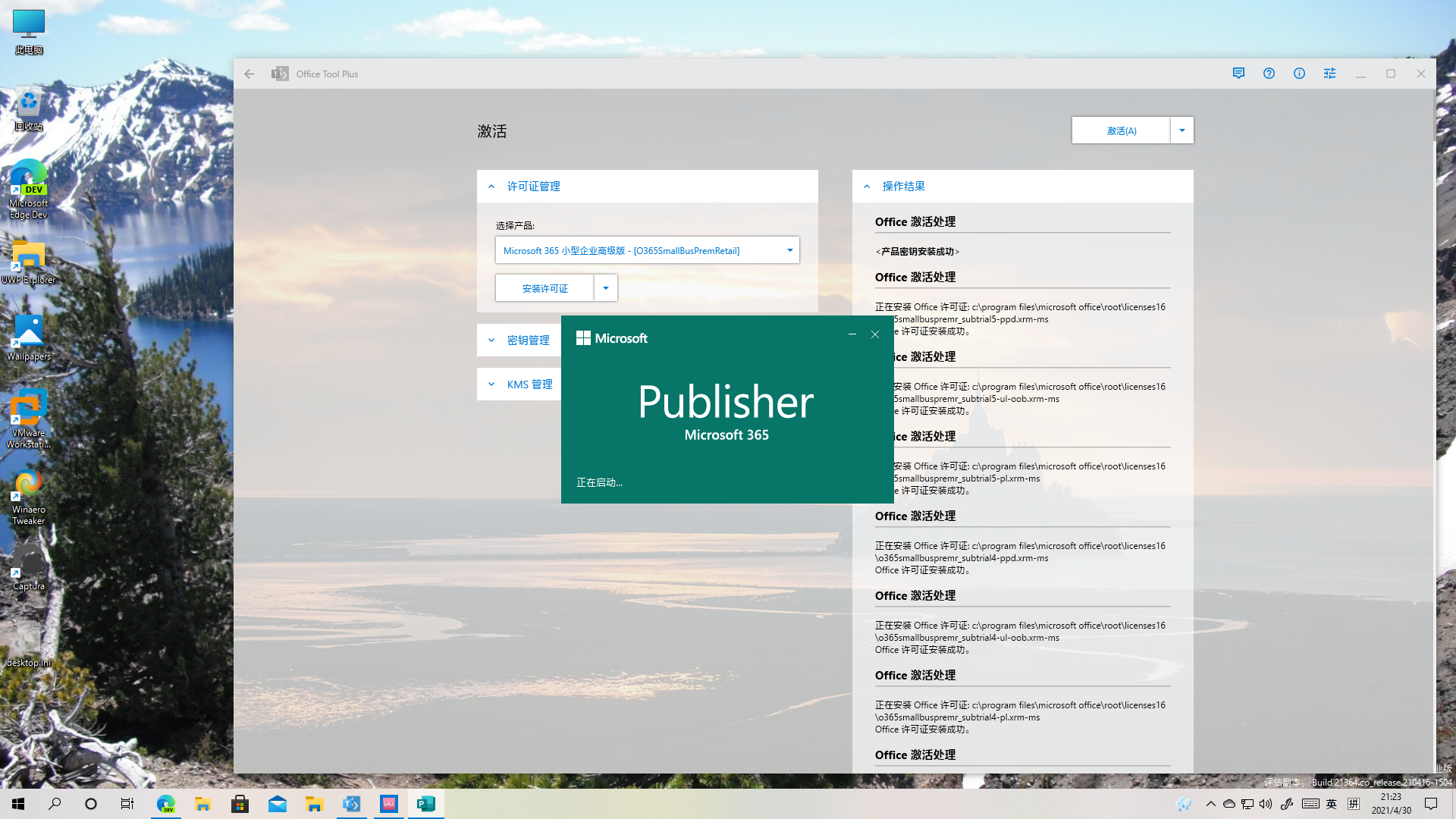The height and width of the screenshot is (819, 1456).
Task: Toggle the 英 input language indicator
Action: [x=1332, y=804]
